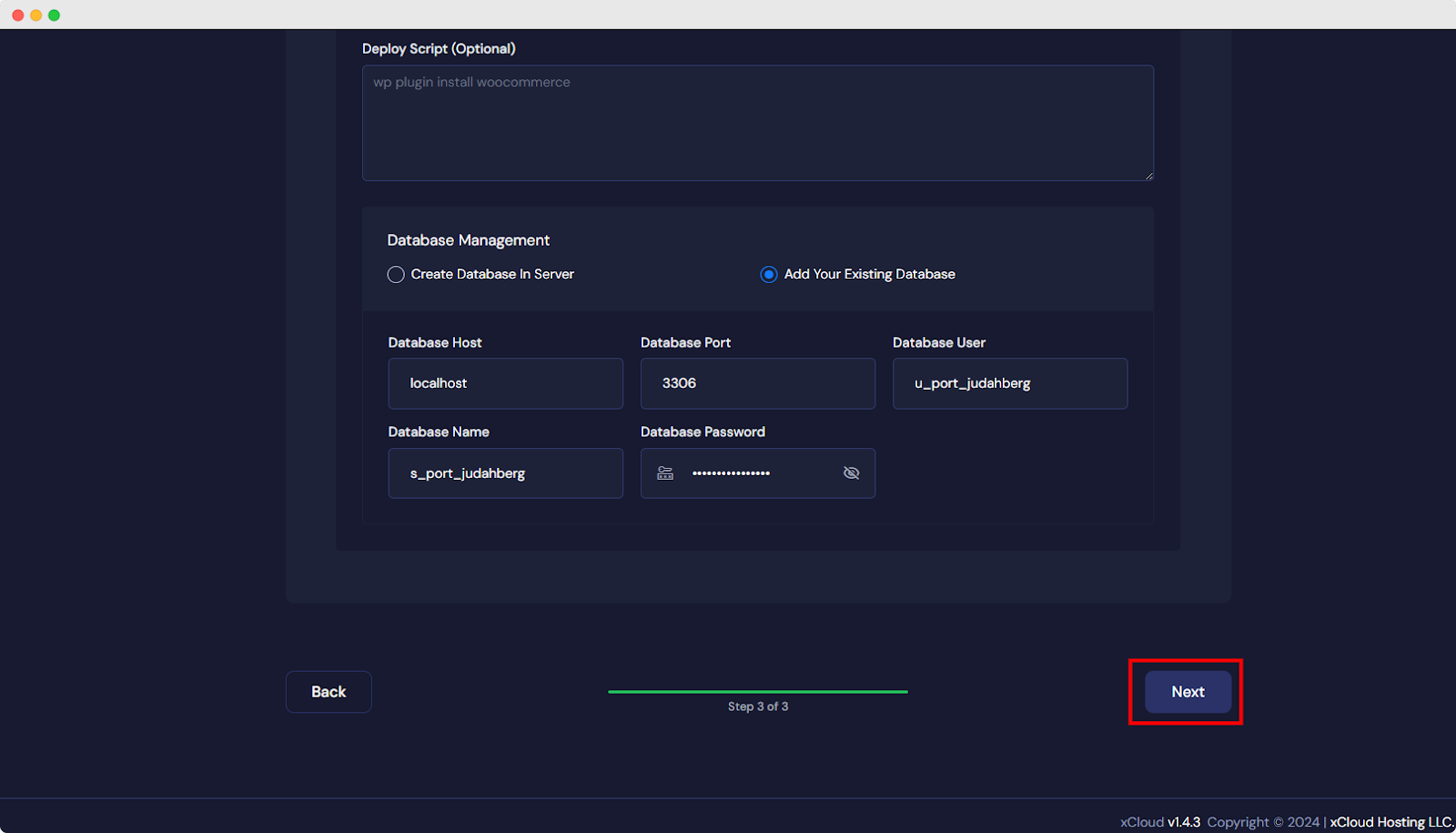Image resolution: width=1456 pixels, height=833 pixels.
Task: Select Add Your Existing Database option
Action: tap(768, 274)
